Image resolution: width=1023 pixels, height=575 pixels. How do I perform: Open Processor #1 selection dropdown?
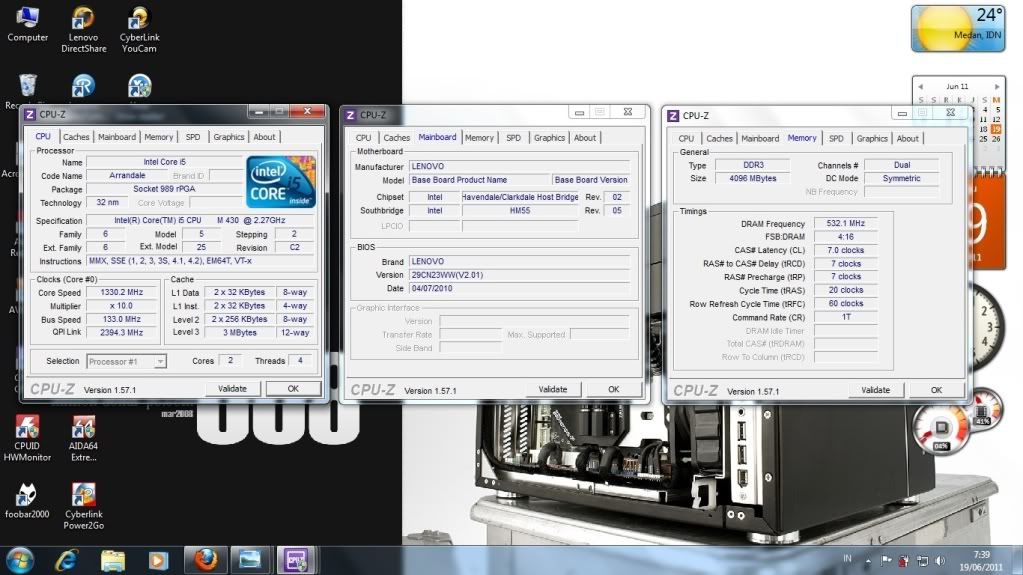coord(127,361)
